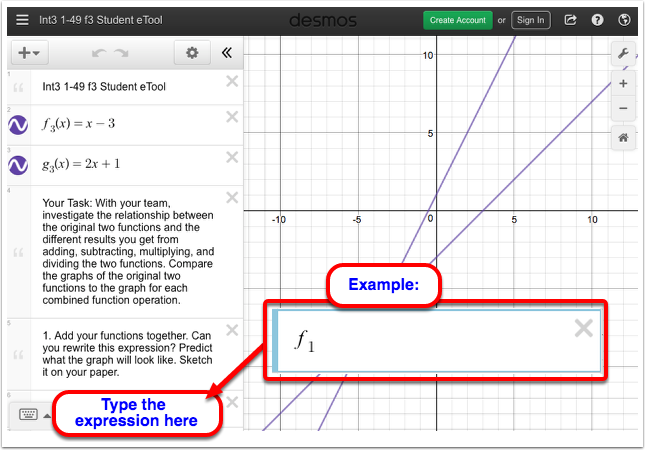This screenshot has height=450, width=645.
Task: Select the graph title in header
Action: click(101, 20)
